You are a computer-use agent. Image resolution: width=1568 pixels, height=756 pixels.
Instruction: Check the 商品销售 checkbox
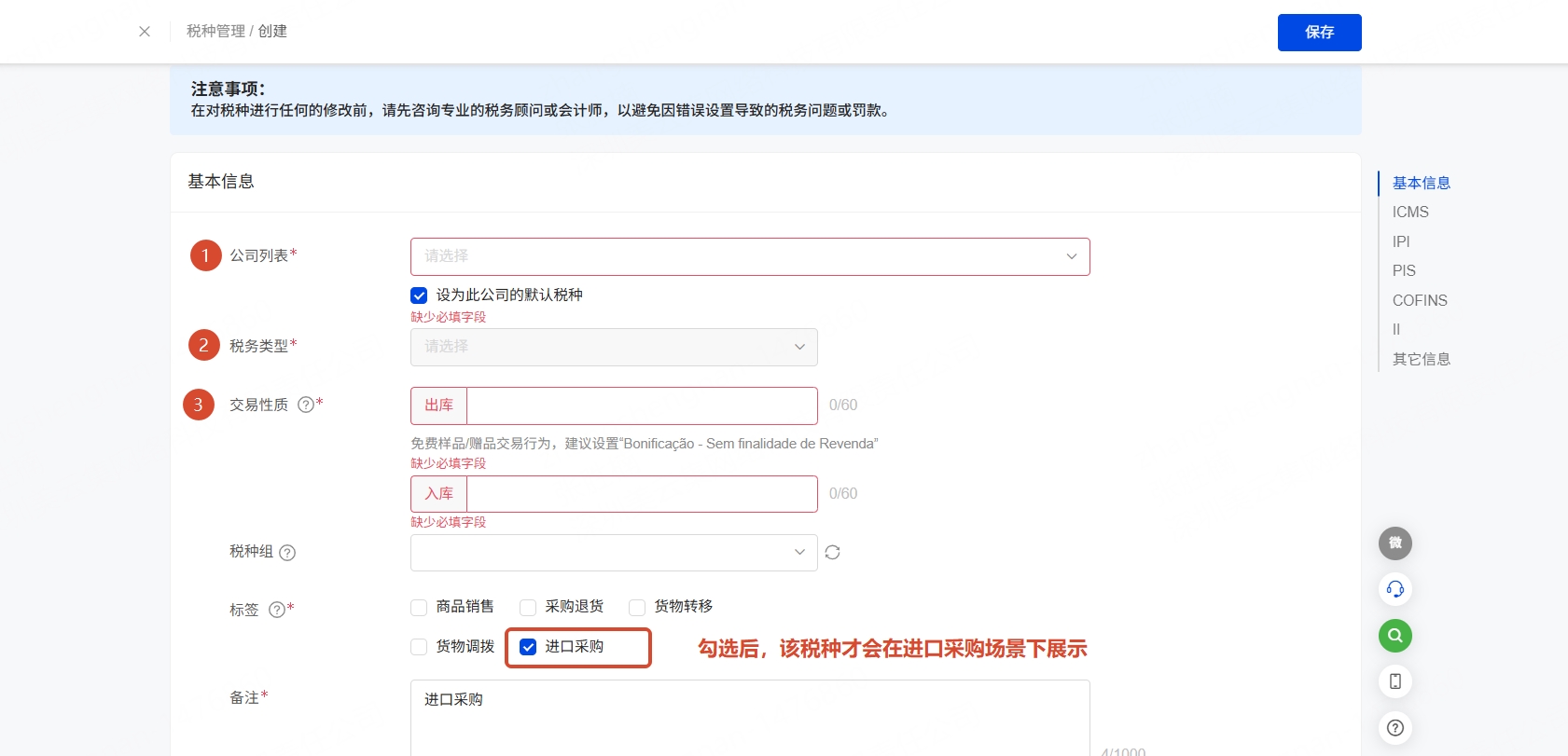click(x=419, y=608)
